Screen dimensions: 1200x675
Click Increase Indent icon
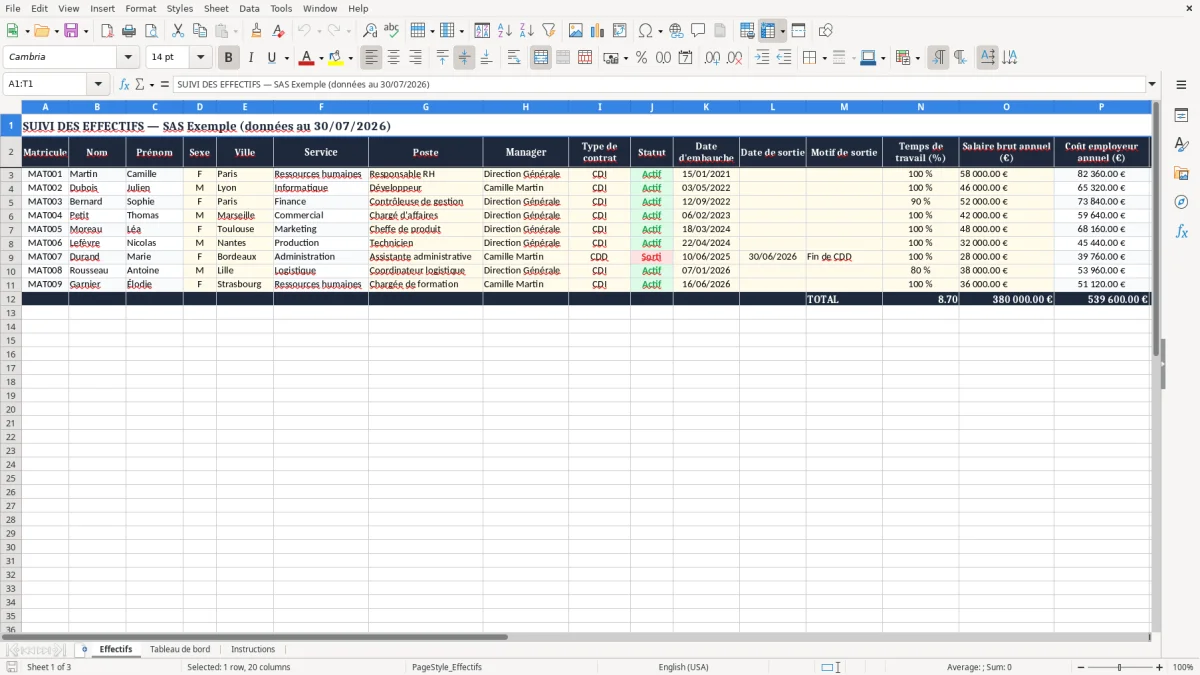coord(762,58)
